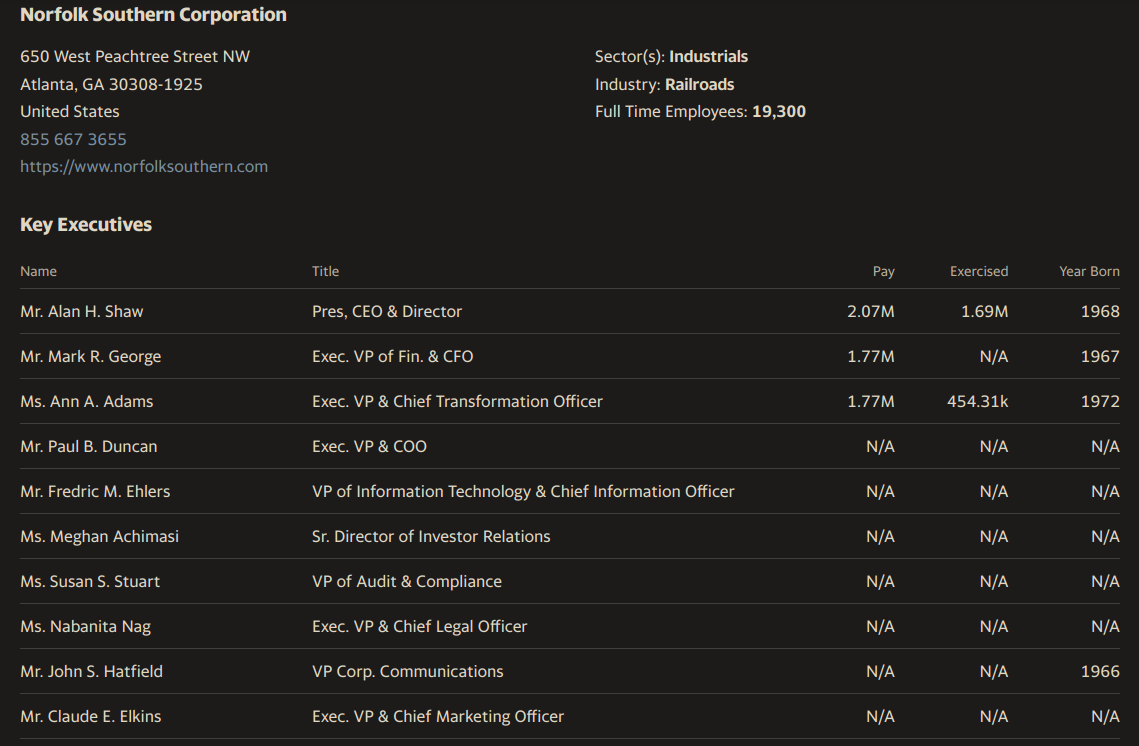Screen dimensions: 1139x746
Task: Select the VP Corp. Communications title
Action: click(408, 672)
